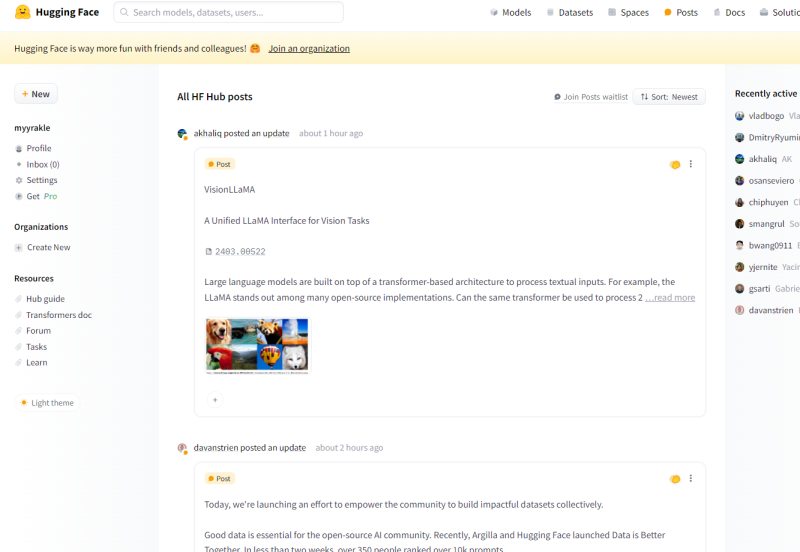Click the 'All HF Hub posts' heading
The image size is (800, 552).
click(215, 96)
